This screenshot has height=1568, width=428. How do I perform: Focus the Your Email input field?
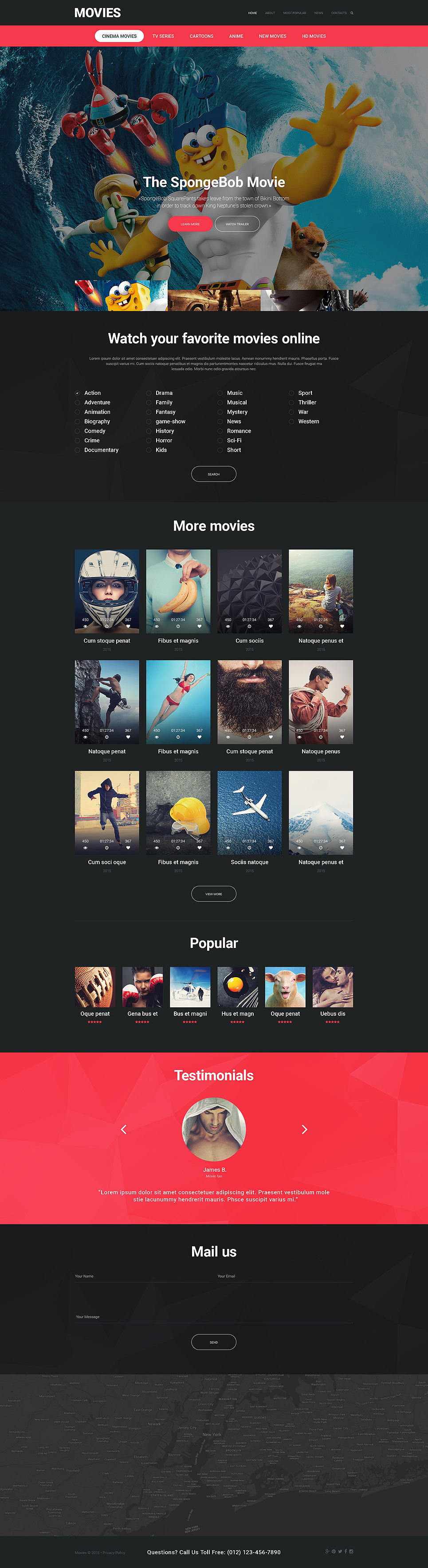(285, 1276)
